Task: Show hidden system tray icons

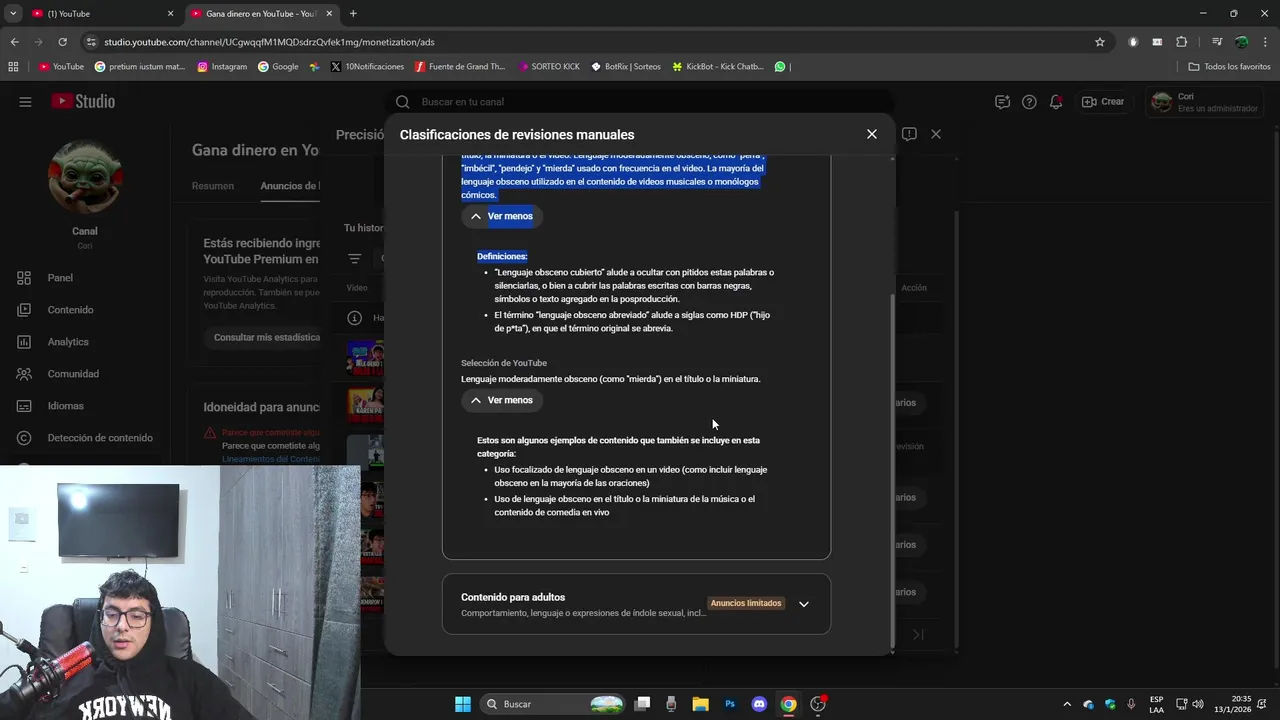Action: tap(1067, 704)
